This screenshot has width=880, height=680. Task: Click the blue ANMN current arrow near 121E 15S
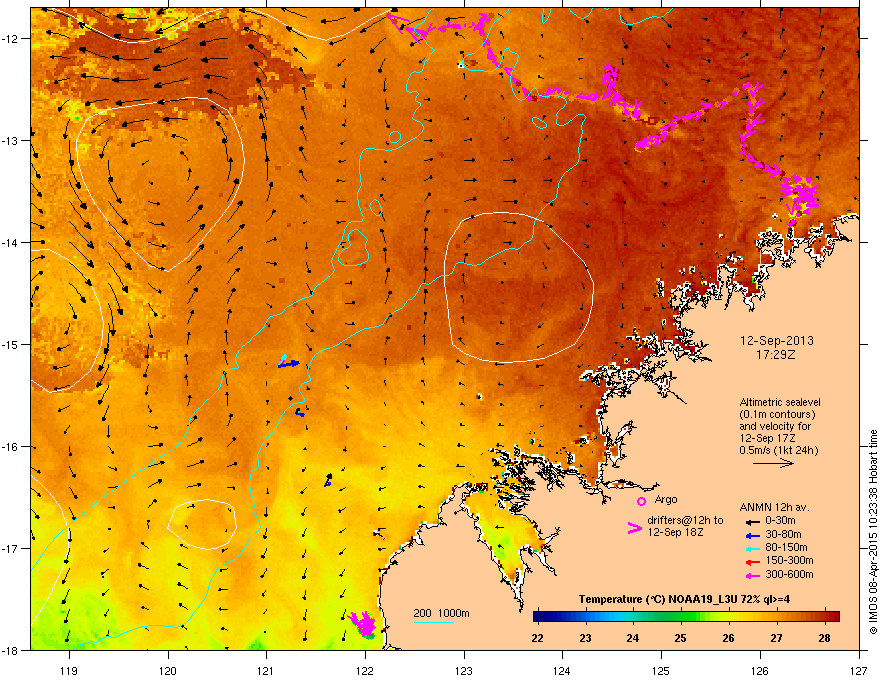290,364
